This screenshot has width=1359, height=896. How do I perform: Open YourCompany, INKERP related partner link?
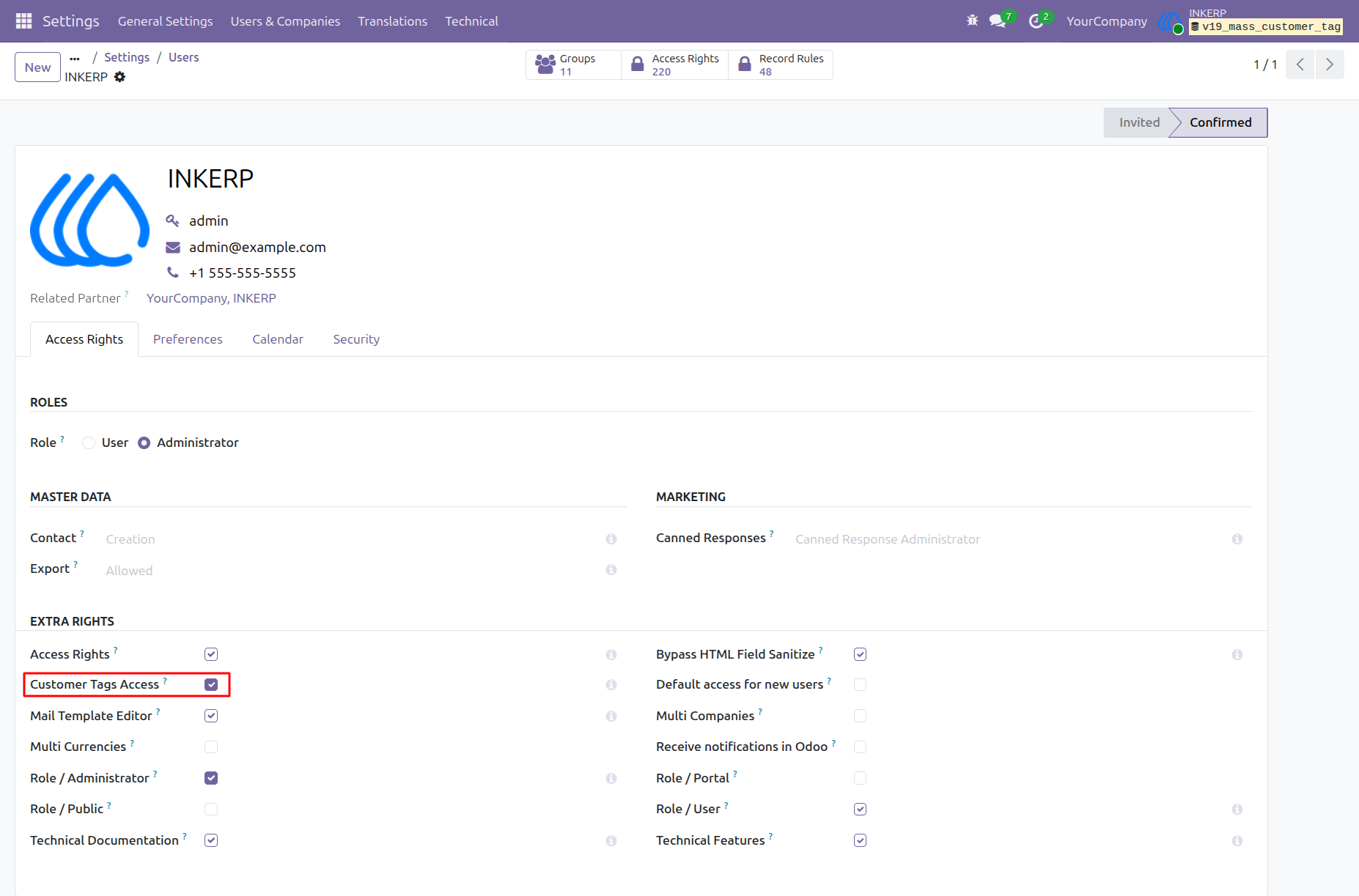tap(211, 298)
